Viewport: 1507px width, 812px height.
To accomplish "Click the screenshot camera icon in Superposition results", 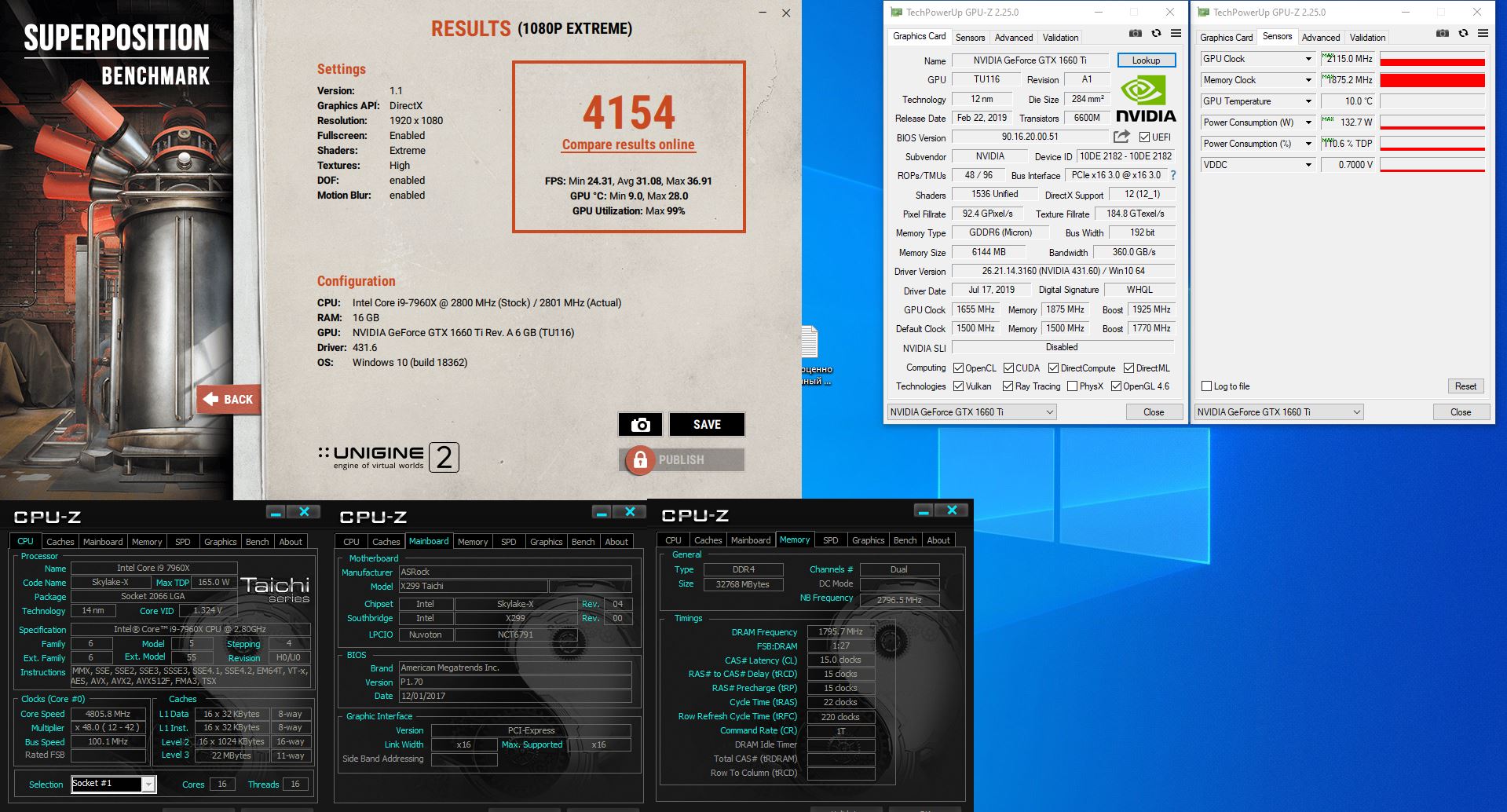I will (x=640, y=425).
